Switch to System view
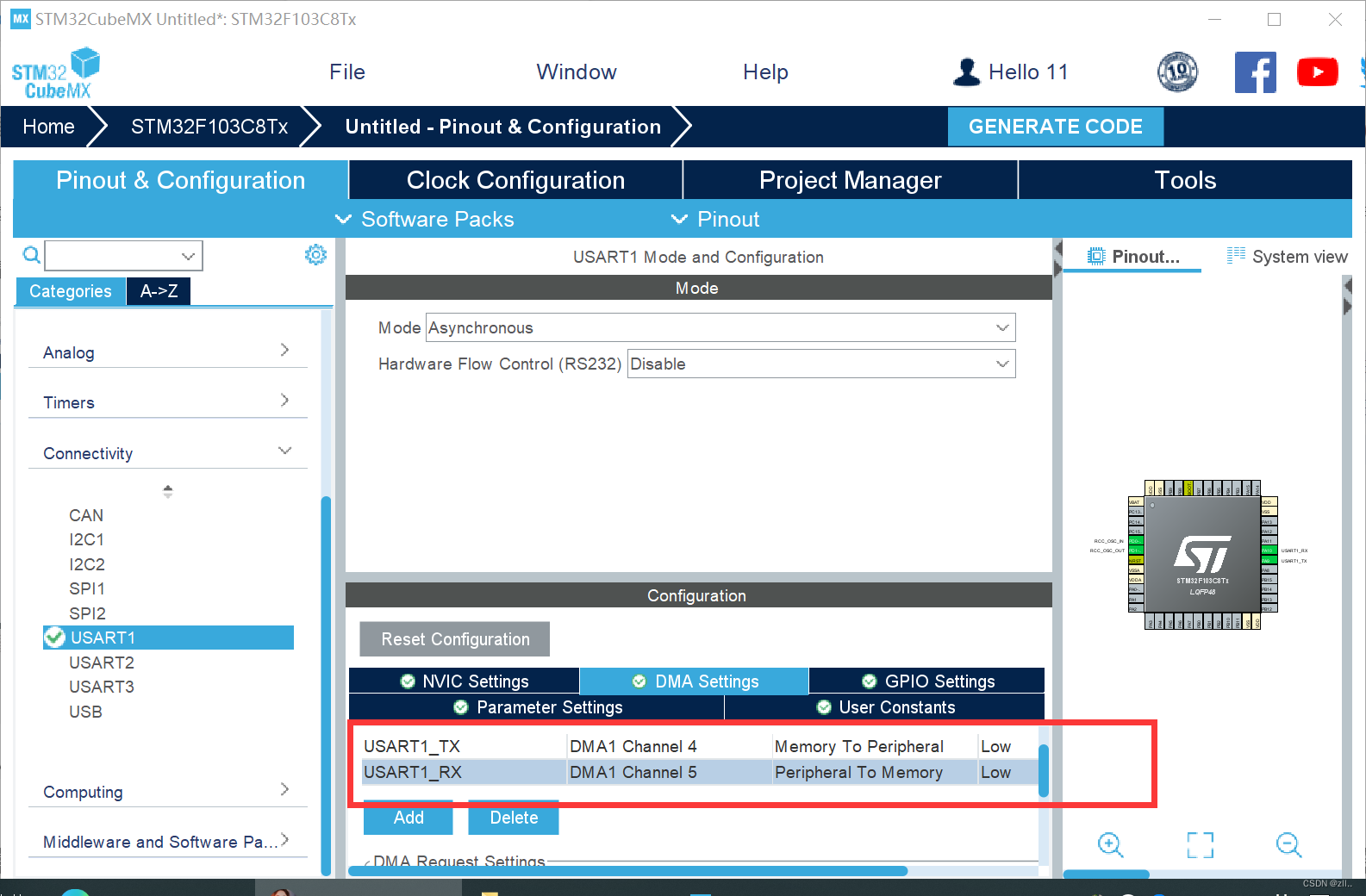1366x896 pixels. (x=1288, y=256)
